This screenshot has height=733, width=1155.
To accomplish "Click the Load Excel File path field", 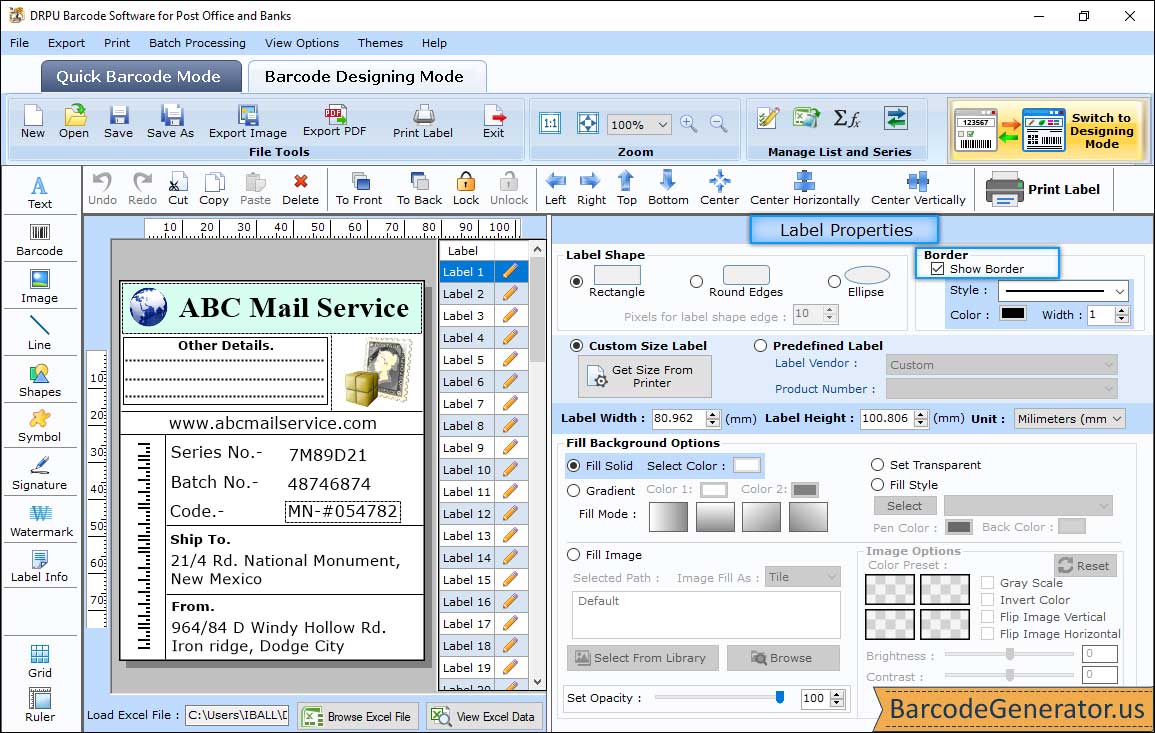I will click(236, 715).
